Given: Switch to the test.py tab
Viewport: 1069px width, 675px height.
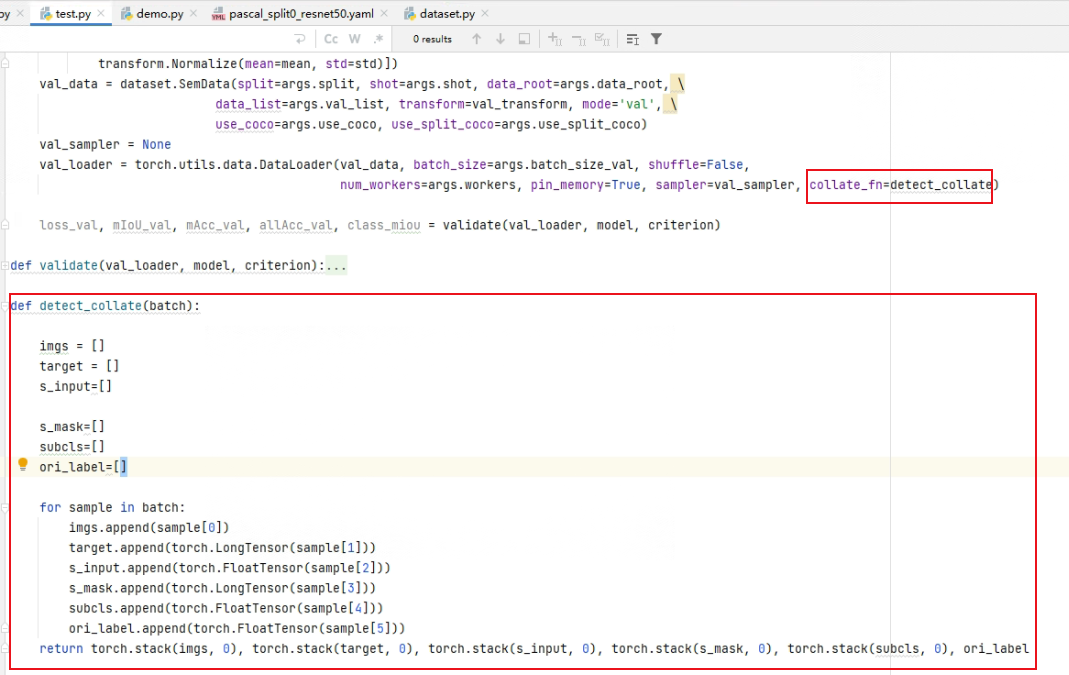Looking at the screenshot, I should click(x=73, y=14).
